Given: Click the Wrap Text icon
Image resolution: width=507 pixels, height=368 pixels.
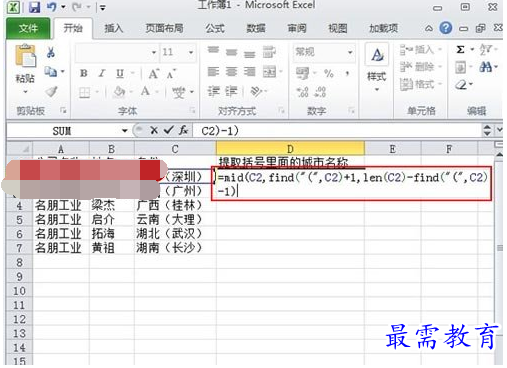Looking at the screenshot, I should coord(269,52).
